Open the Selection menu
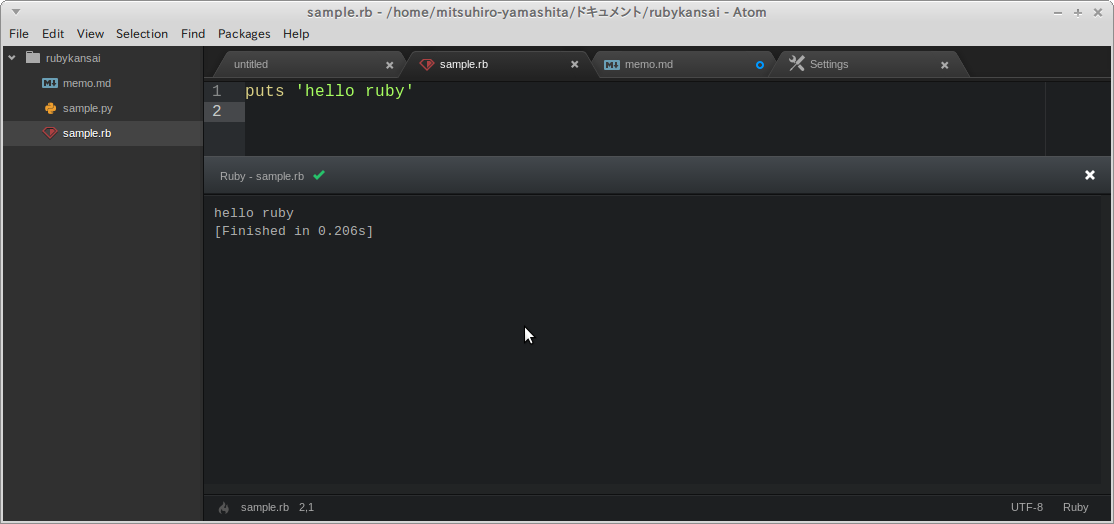 point(142,33)
